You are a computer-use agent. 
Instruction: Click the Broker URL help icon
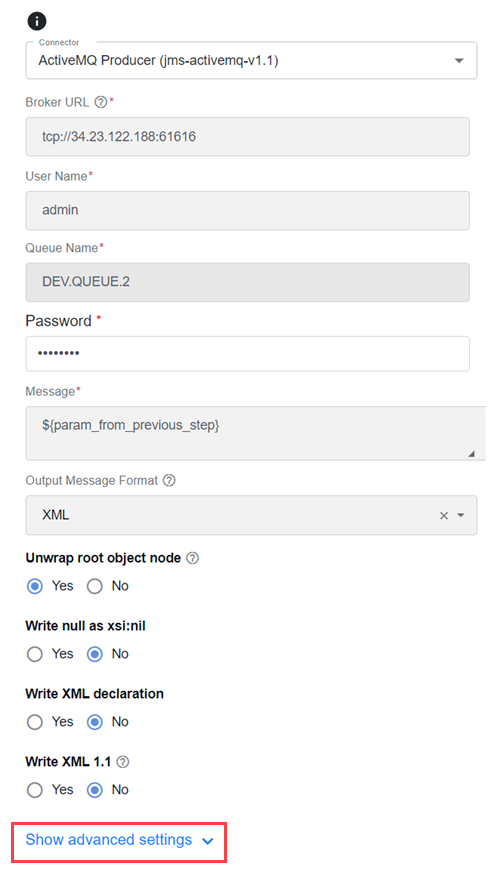point(100,102)
